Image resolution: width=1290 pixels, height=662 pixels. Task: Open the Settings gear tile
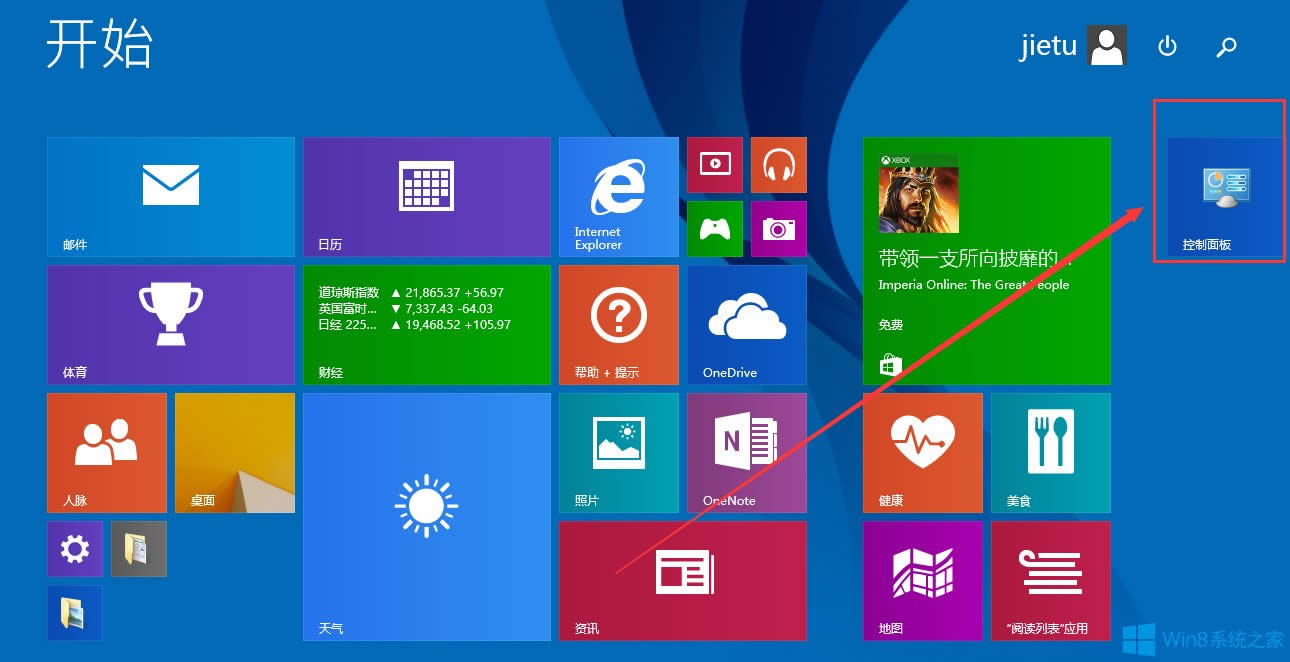[74, 548]
